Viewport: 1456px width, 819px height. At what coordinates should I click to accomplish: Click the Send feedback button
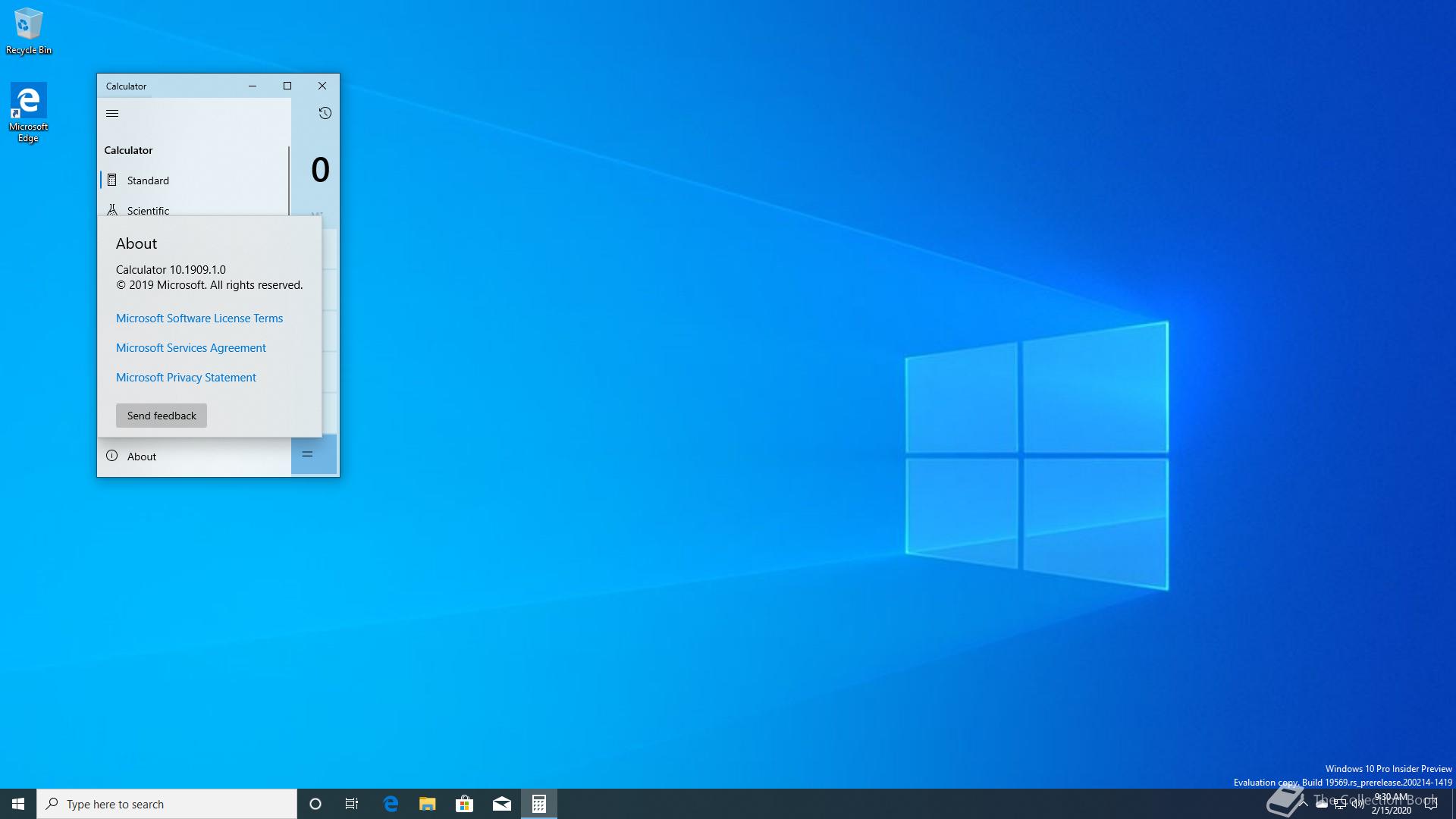(x=162, y=416)
